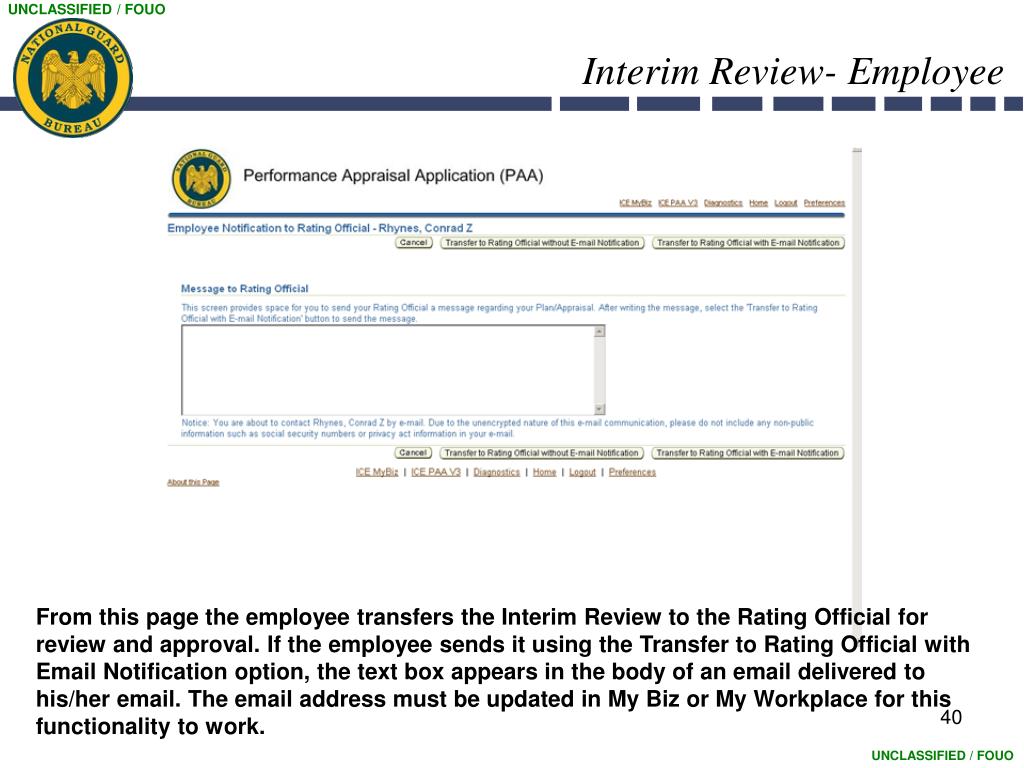This screenshot has height=768, width=1024.
Task: Go to Home link in footer
Action: pyautogui.click(x=544, y=472)
